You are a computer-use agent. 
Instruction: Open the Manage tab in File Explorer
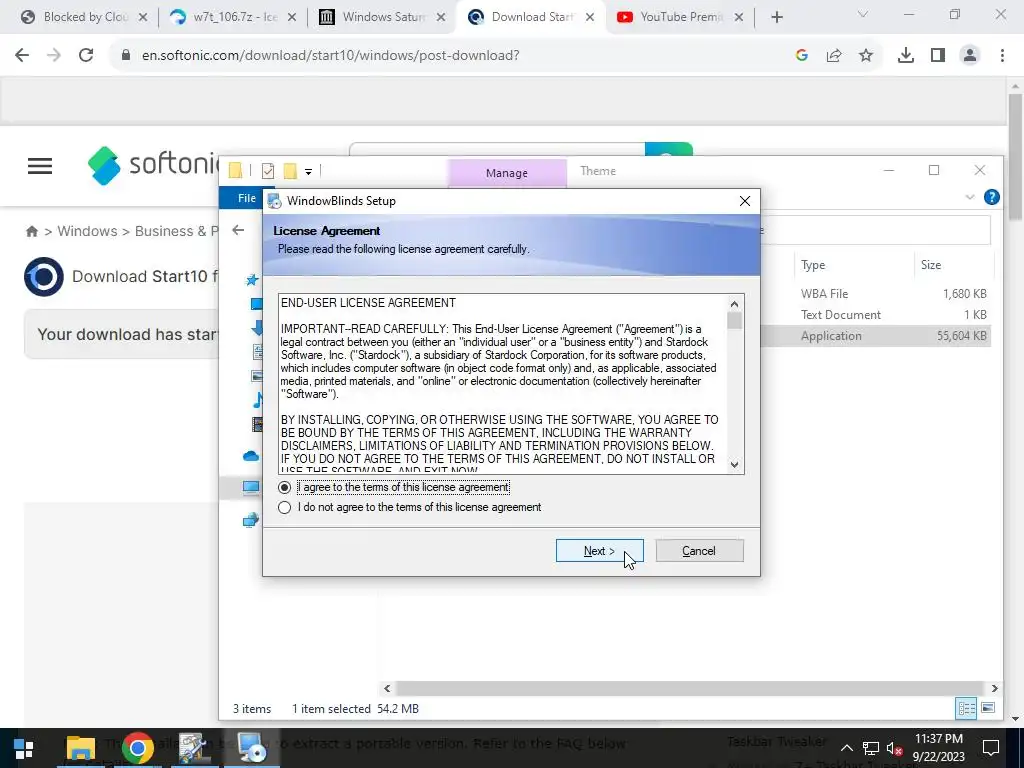tap(507, 173)
